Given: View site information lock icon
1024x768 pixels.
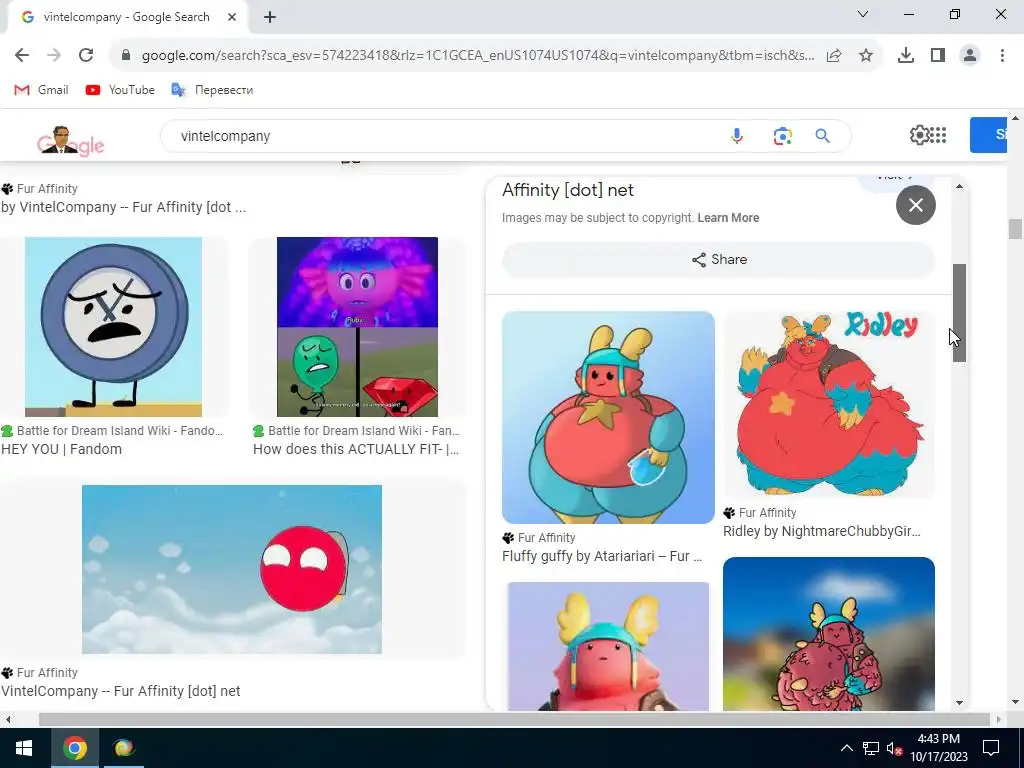Looking at the screenshot, I should click(126, 56).
